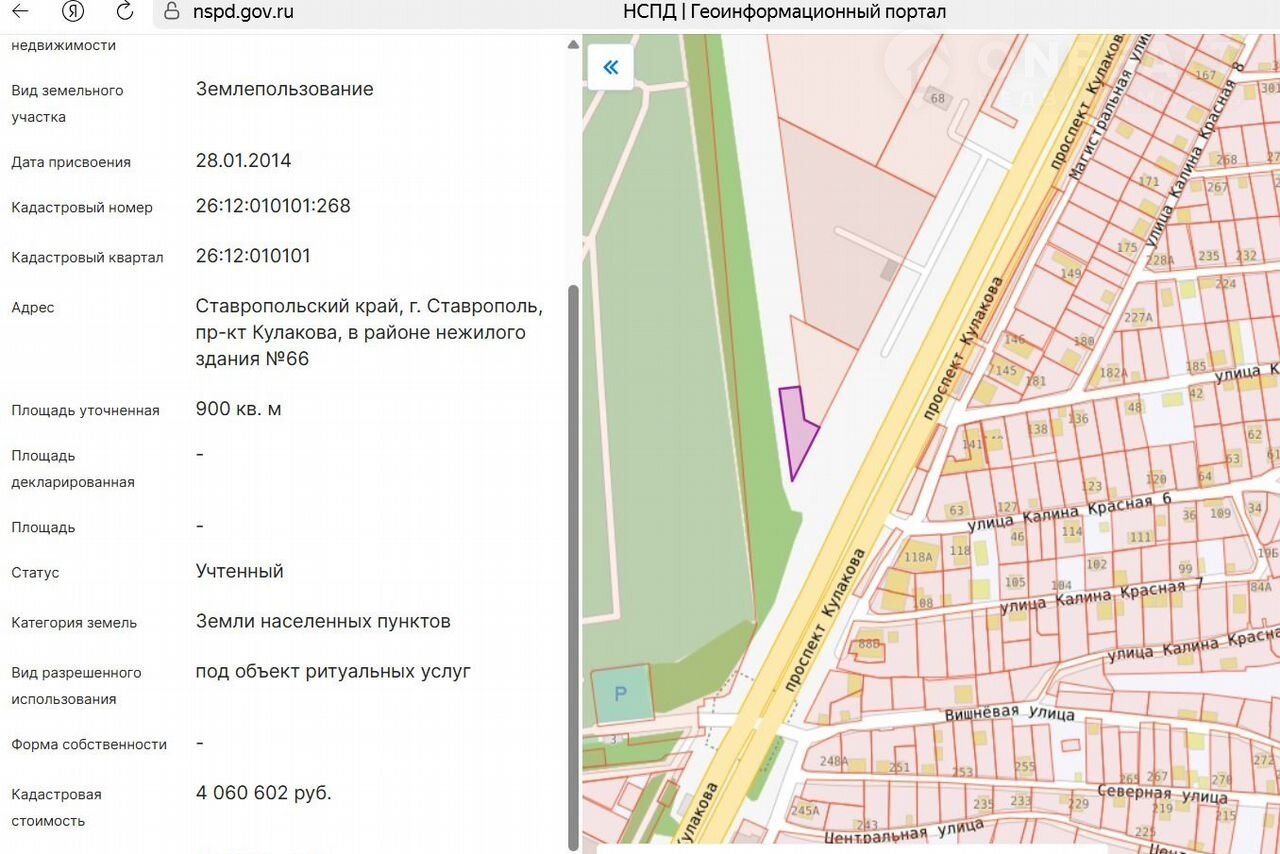Click the info panel scrollbar thumb
The height and width of the screenshot is (854, 1280).
(x=573, y=560)
